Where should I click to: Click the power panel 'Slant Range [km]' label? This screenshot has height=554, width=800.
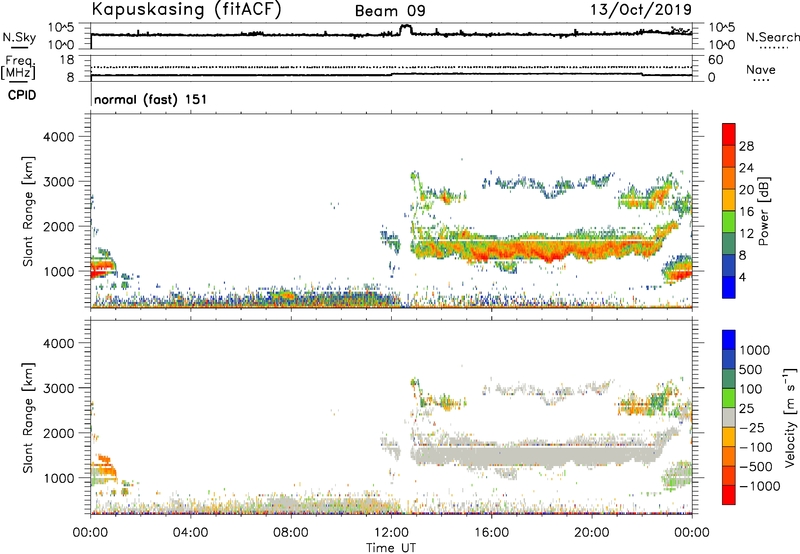coord(28,211)
